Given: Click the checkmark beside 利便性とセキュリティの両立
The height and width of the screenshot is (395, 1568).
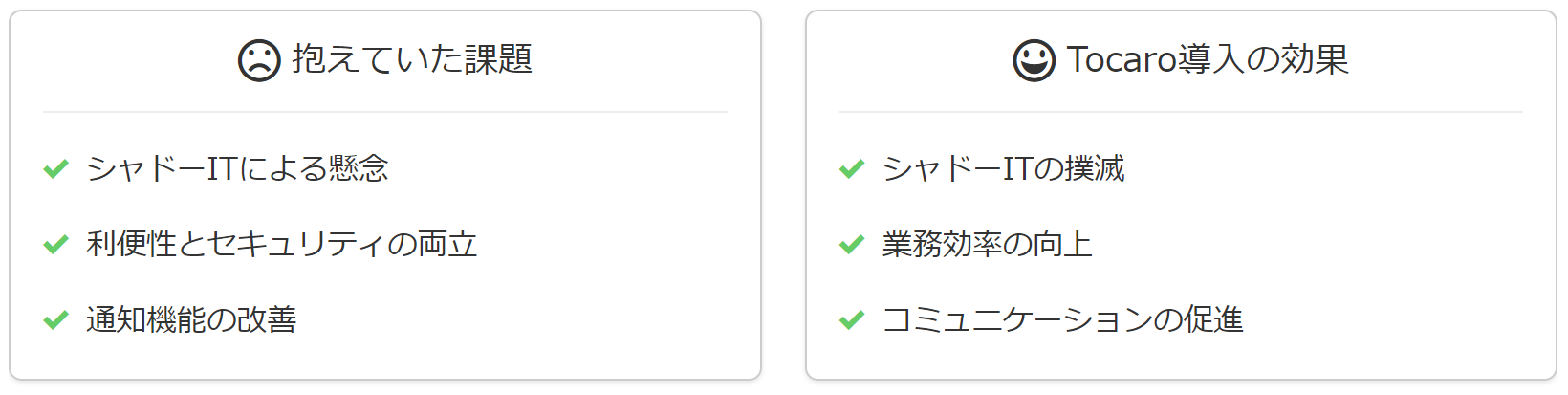Looking at the screenshot, I should coord(56,244).
